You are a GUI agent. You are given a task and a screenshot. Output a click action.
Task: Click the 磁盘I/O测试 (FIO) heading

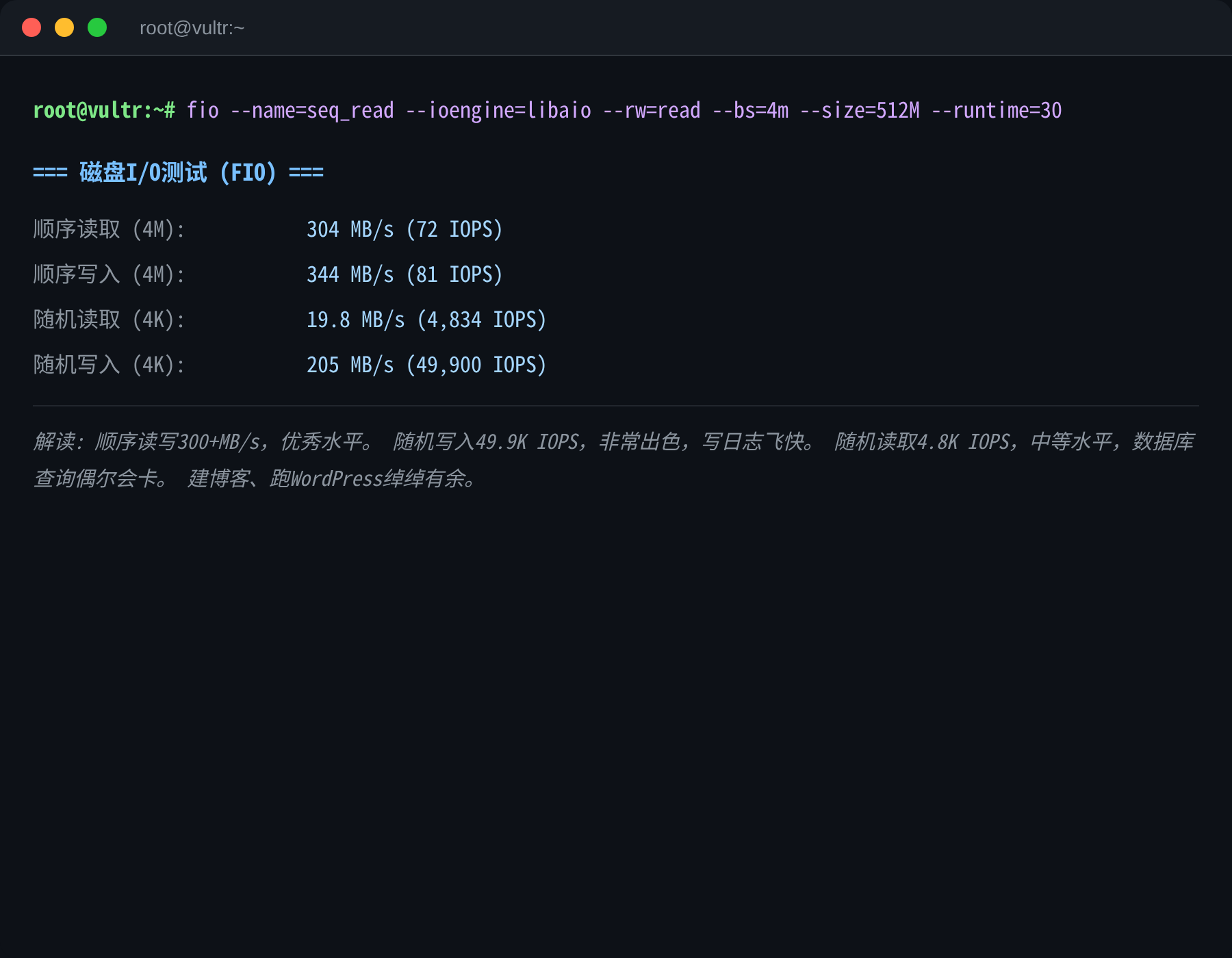[x=178, y=172]
